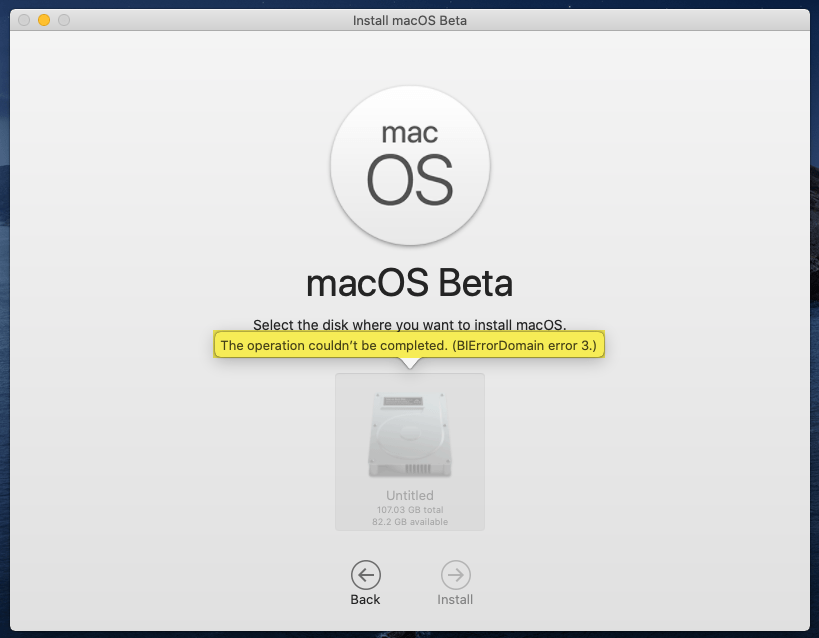This screenshot has height=638, width=819.
Task: Click the "82.2 GB available" label
Action: pos(410,521)
